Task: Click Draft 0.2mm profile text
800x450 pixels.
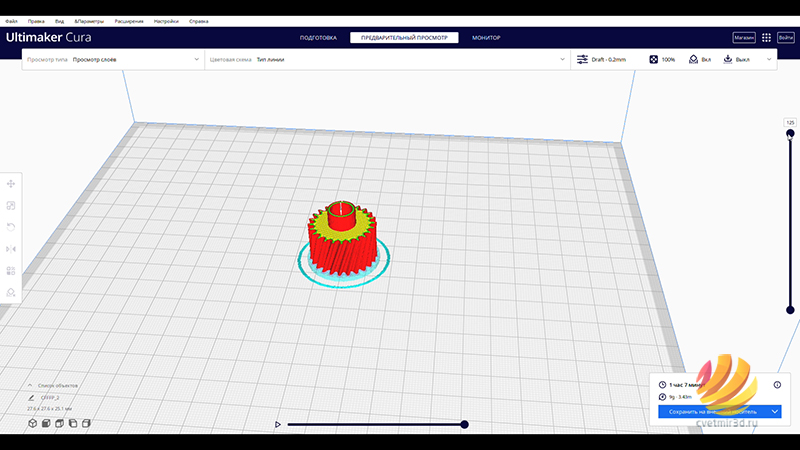Action: [609, 60]
